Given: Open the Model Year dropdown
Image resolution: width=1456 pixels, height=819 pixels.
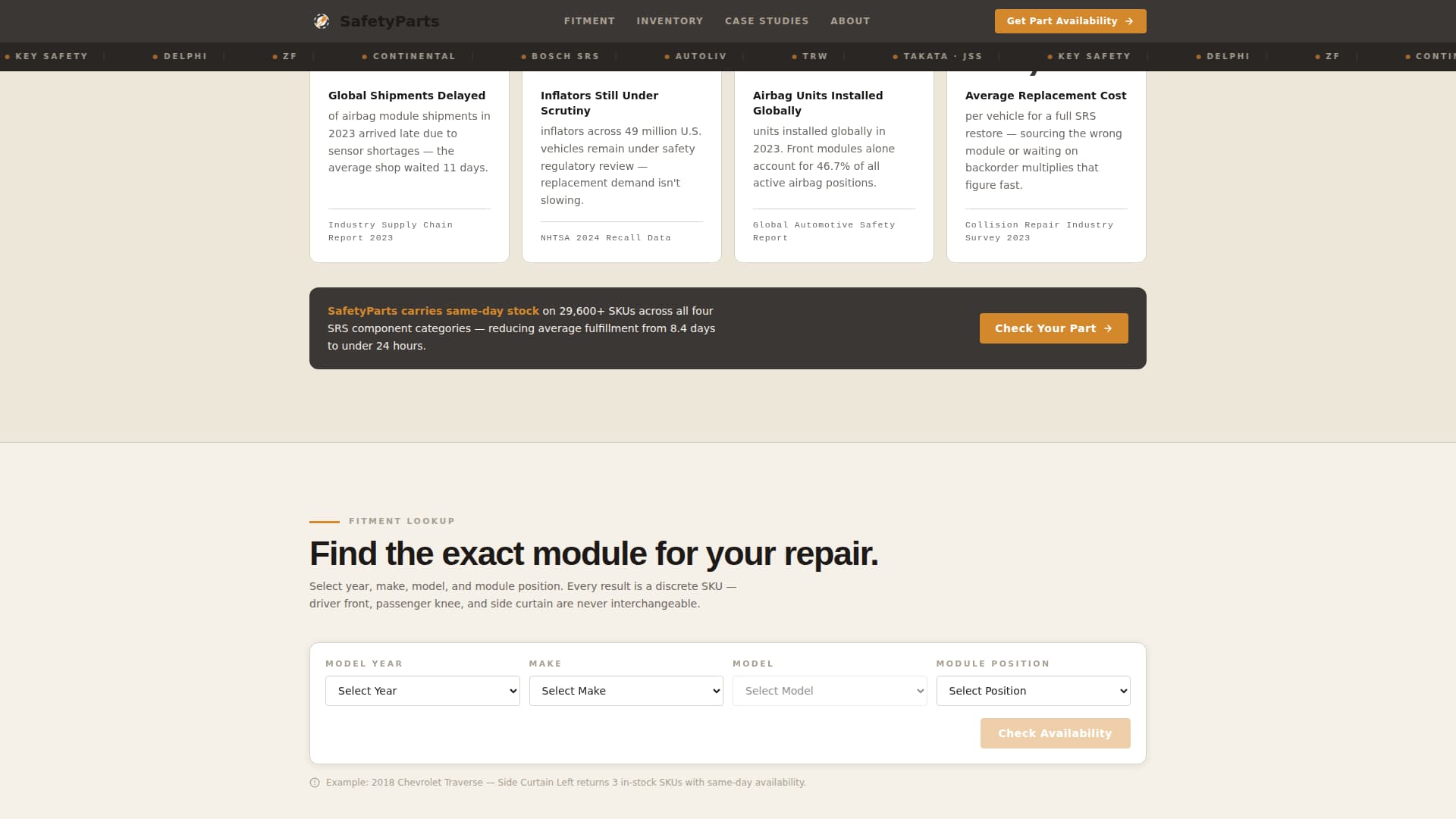Looking at the screenshot, I should pos(422,691).
